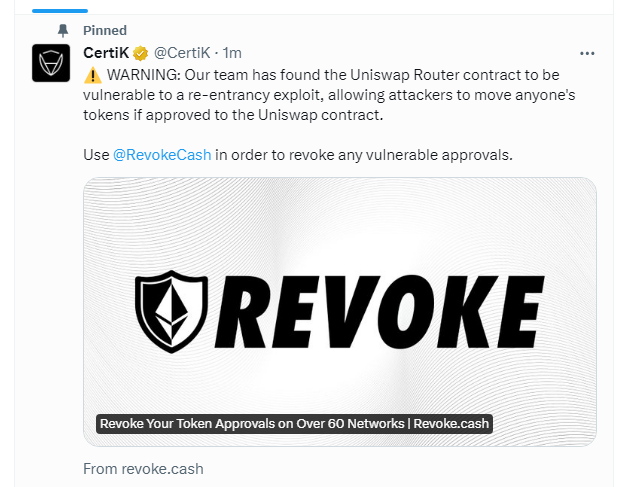This screenshot has height=487, width=621.
Task: Click the @RevokeCash mention
Action: (162, 155)
